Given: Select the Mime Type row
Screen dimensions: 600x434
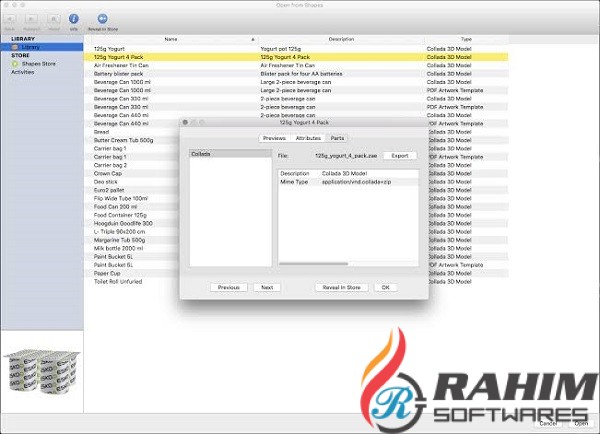Looking at the screenshot, I should (348, 182).
